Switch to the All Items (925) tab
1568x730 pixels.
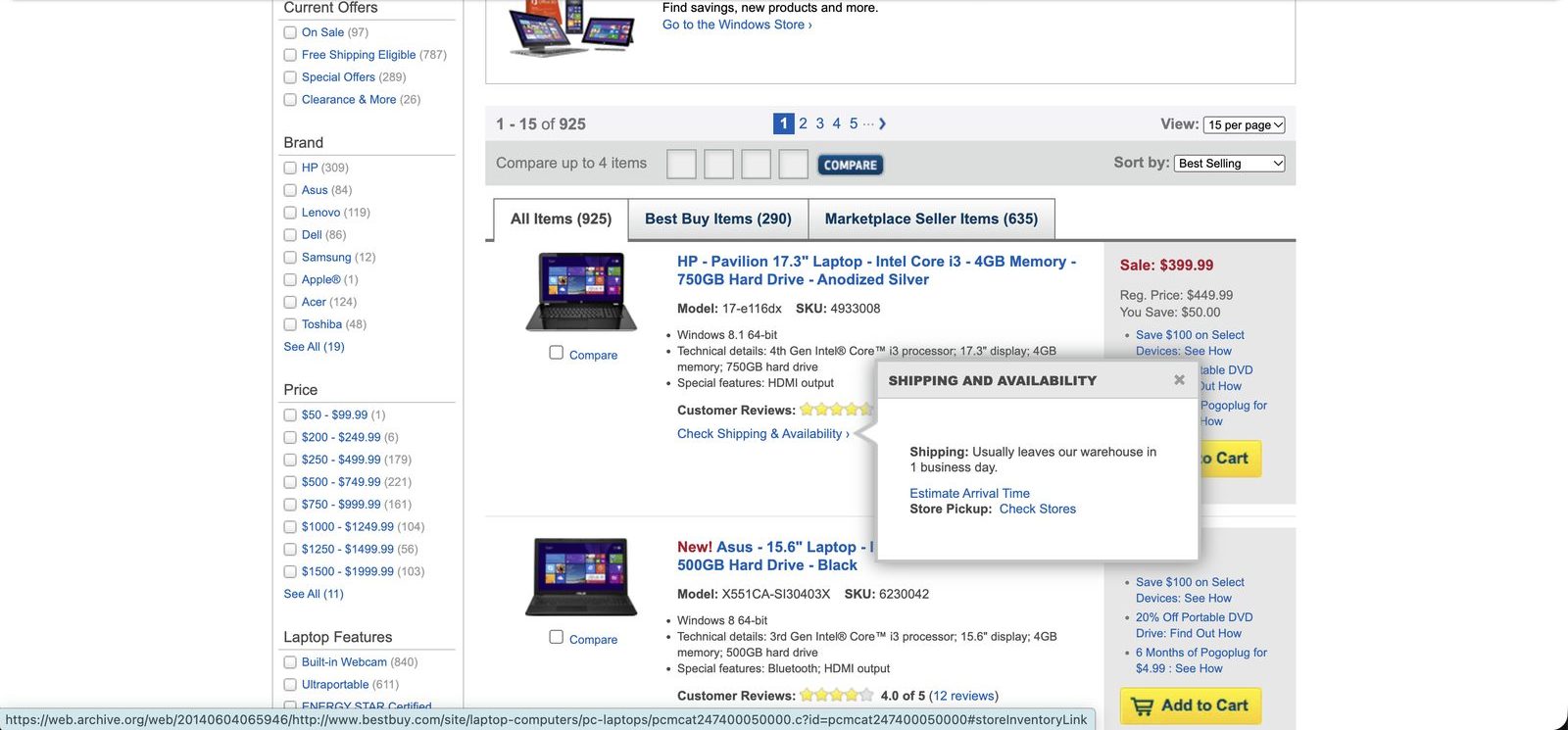(561, 219)
